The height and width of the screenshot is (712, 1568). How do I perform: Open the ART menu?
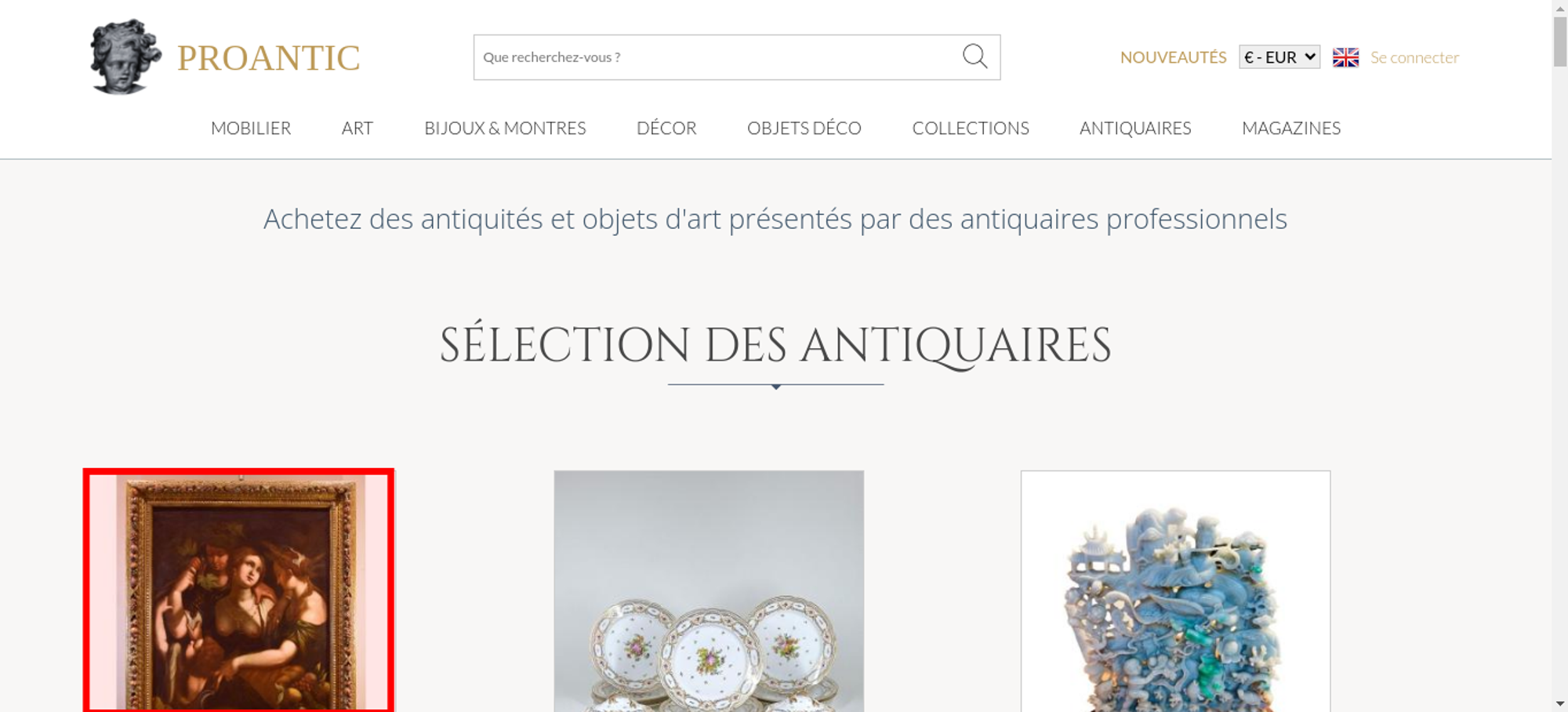358,128
